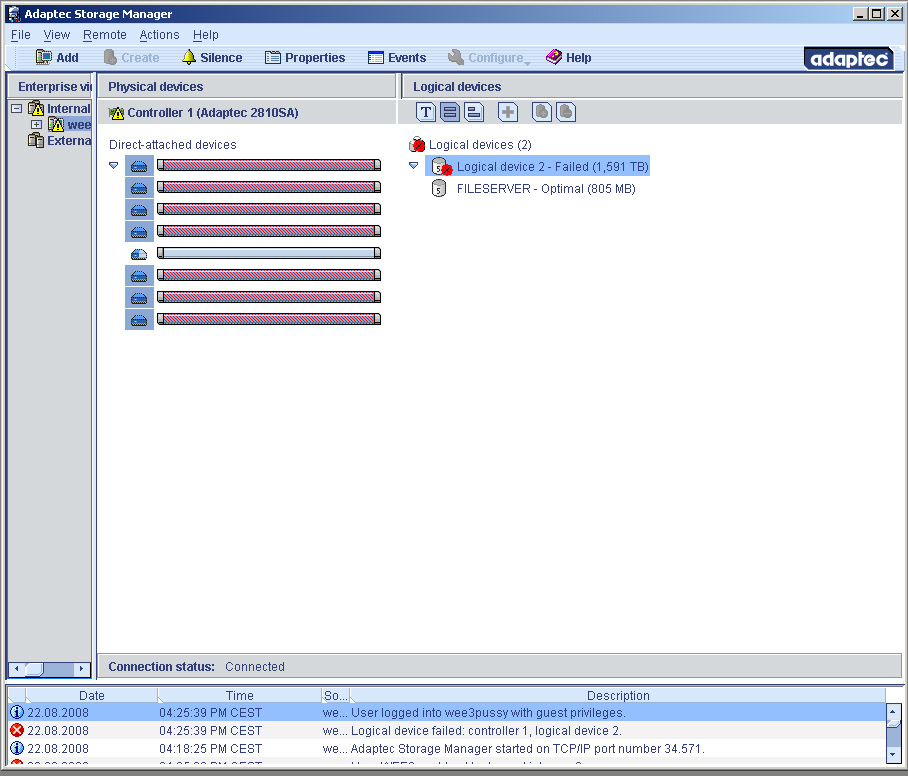Screen dimensions: 908x776
Task: Click the Physical devices panel header
Action: 247,86
